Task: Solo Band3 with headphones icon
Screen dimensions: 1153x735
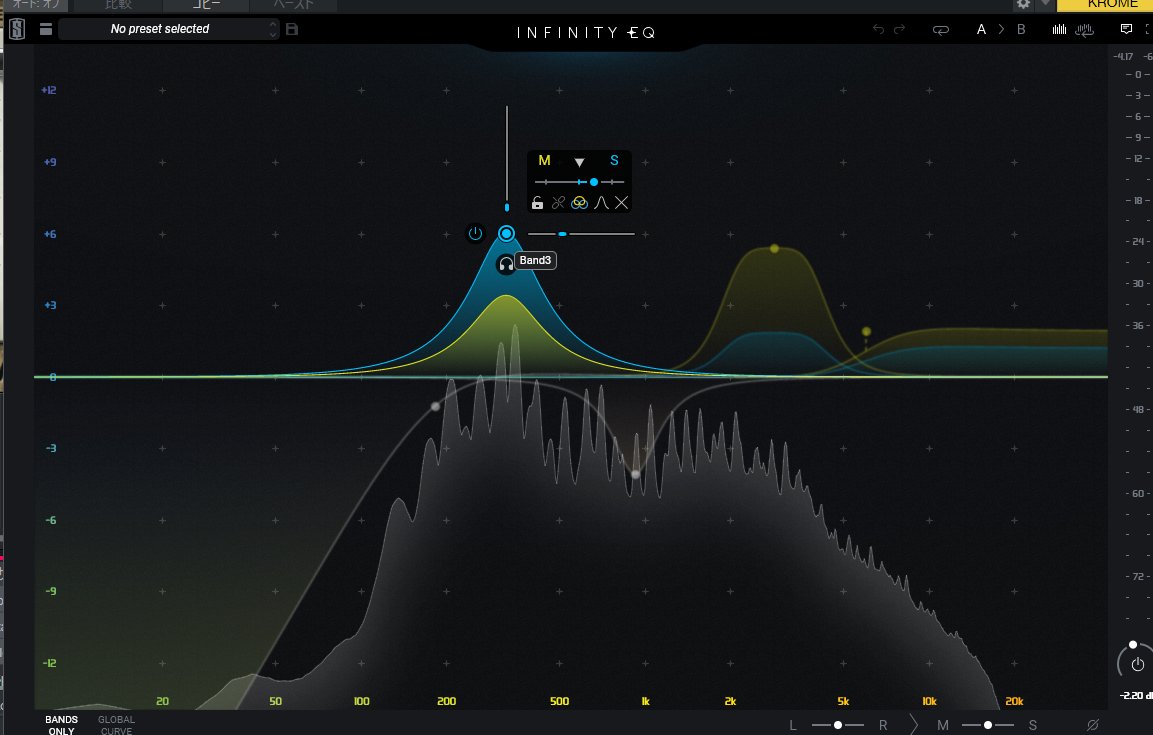Action: (506, 264)
